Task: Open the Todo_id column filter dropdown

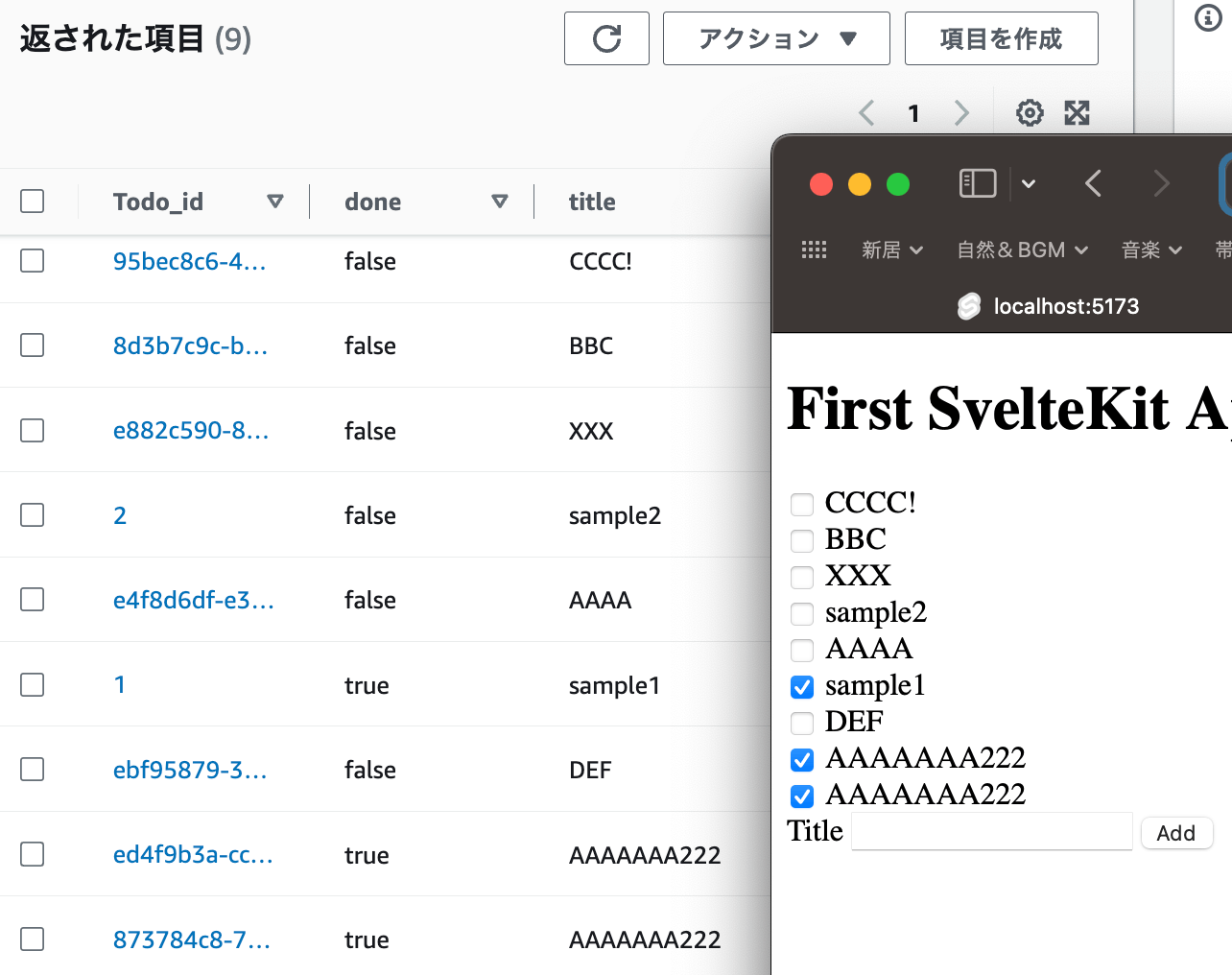Action: 275,202
